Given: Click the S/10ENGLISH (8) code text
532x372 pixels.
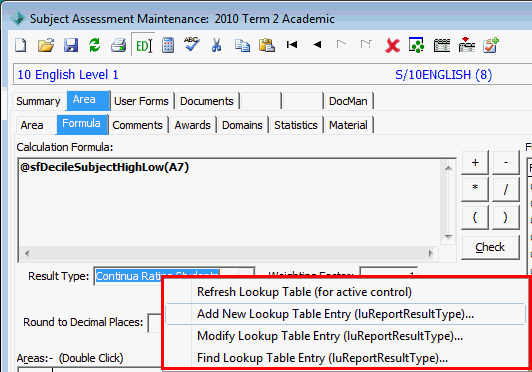Looking at the screenshot, I should [443, 75].
